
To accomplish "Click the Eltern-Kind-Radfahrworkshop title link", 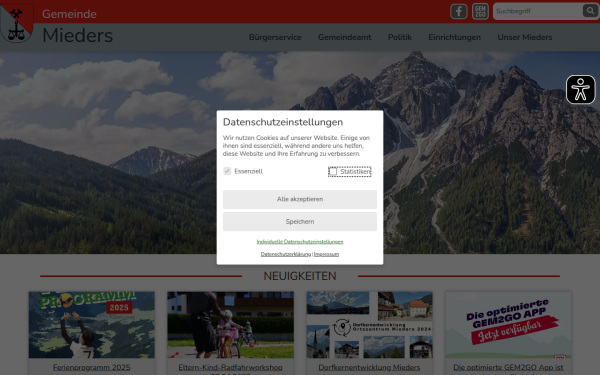I will (230, 367).
